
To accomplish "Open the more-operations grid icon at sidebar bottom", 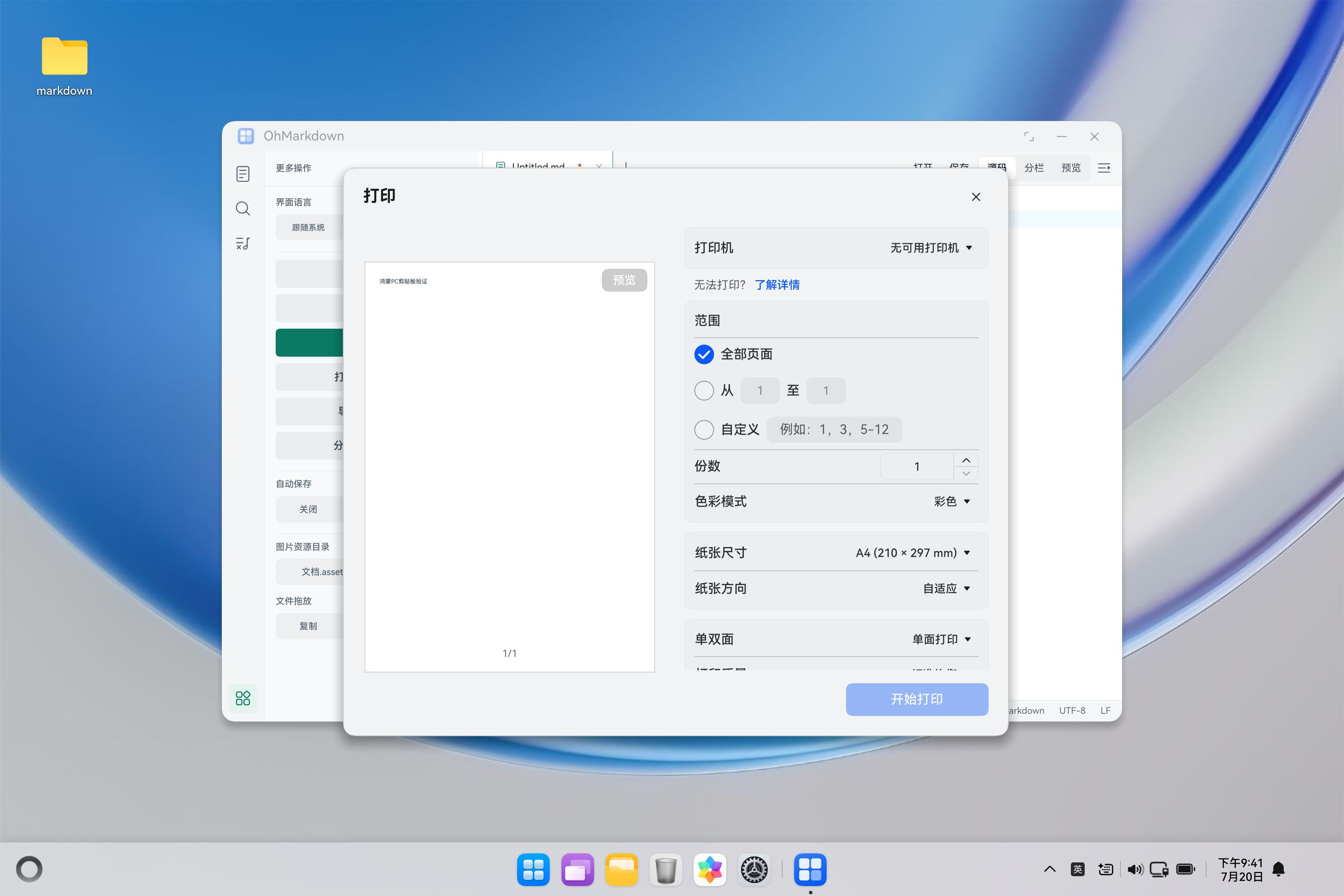I will click(x=243, y=698).
